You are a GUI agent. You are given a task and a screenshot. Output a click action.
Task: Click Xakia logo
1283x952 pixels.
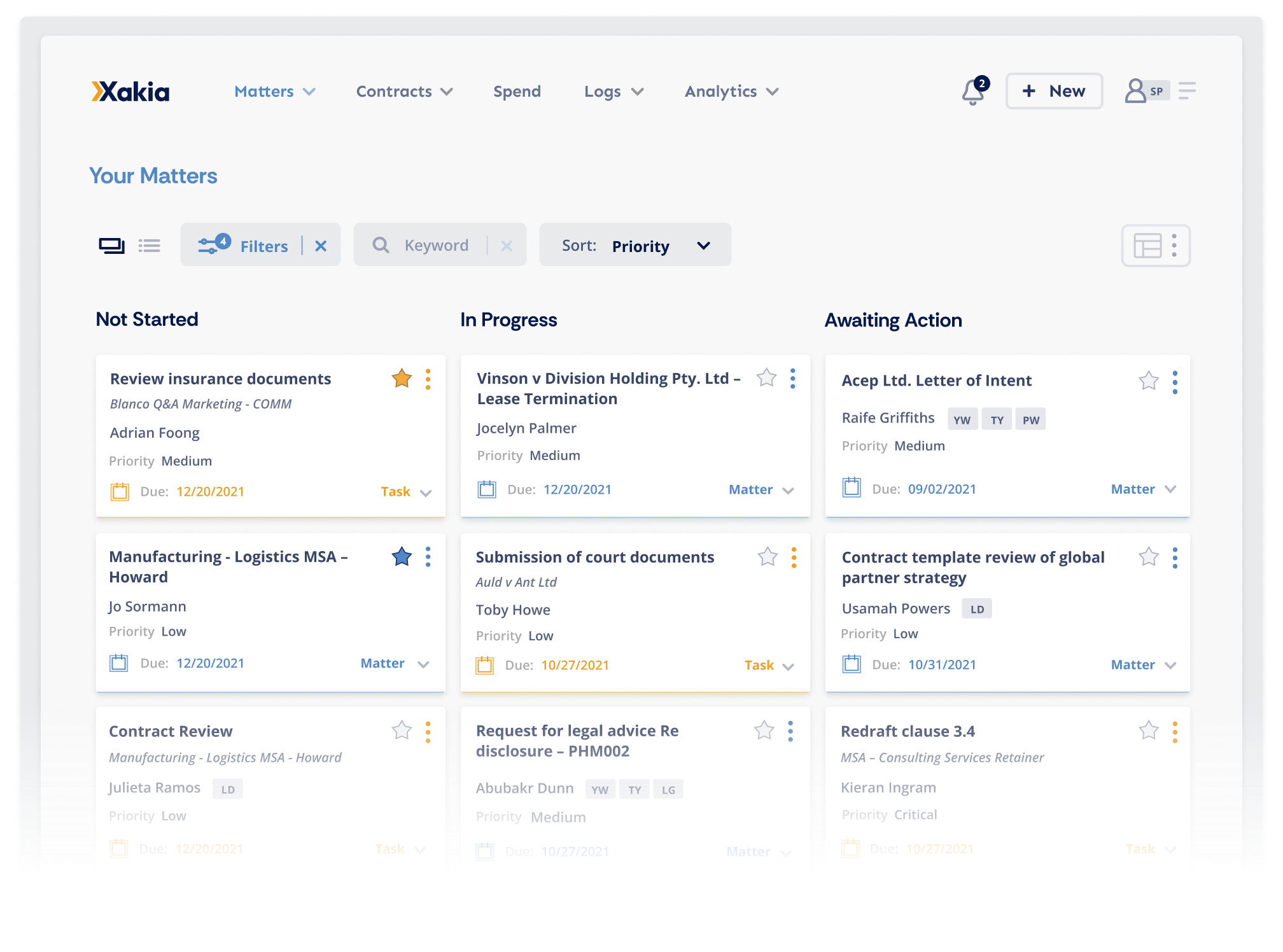pyautogui.click(x=130, y=92)
